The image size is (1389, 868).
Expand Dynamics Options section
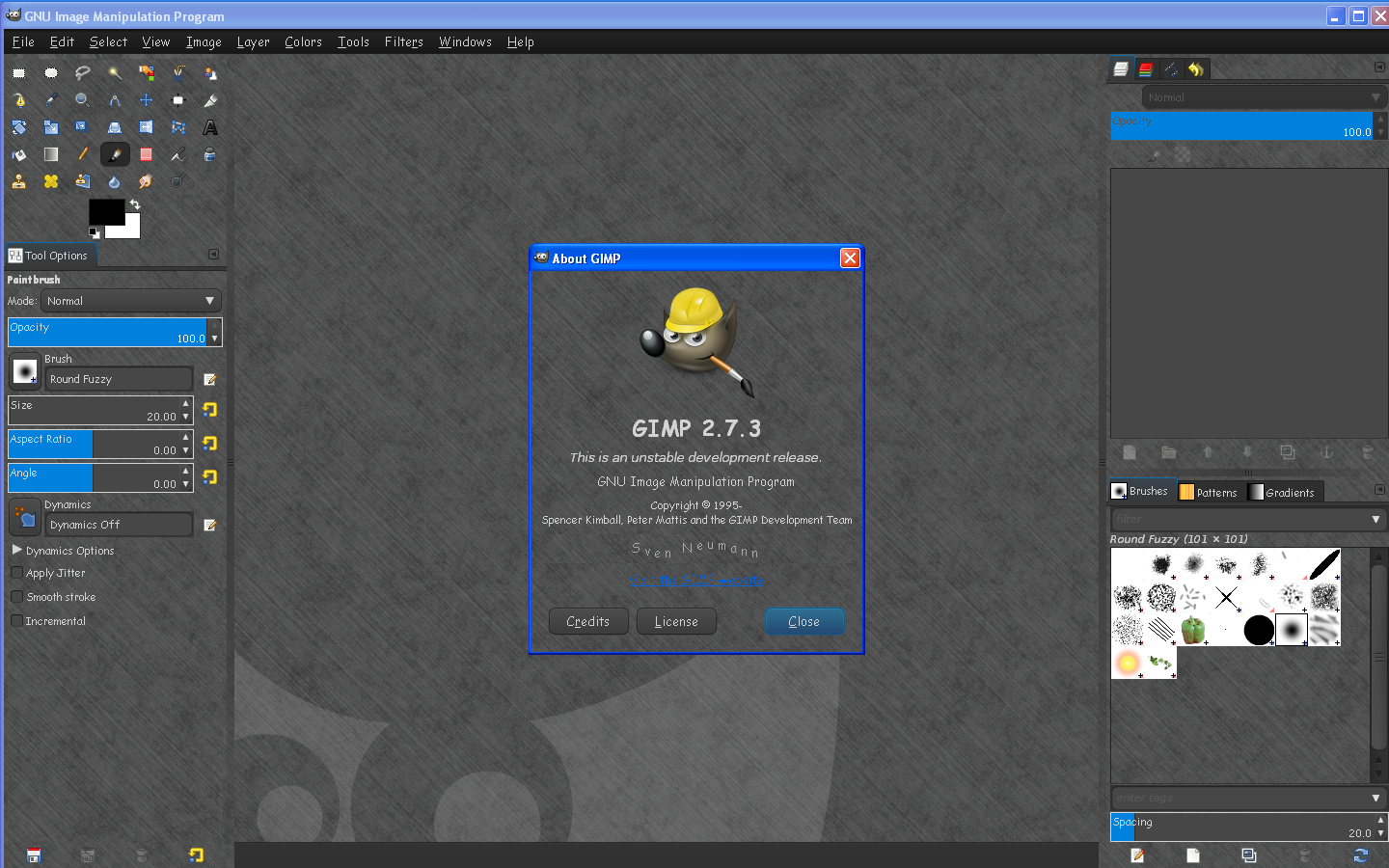click(x=17, y=550)
